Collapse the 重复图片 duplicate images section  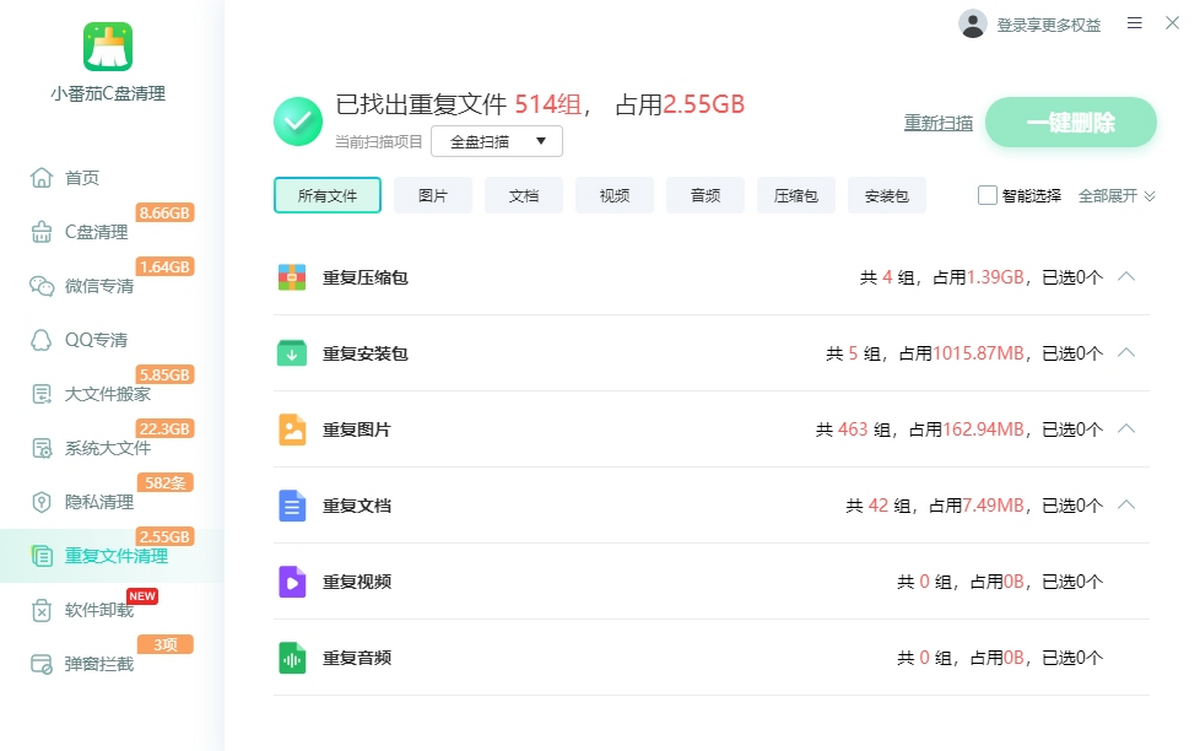click(x=1127, y=429)
